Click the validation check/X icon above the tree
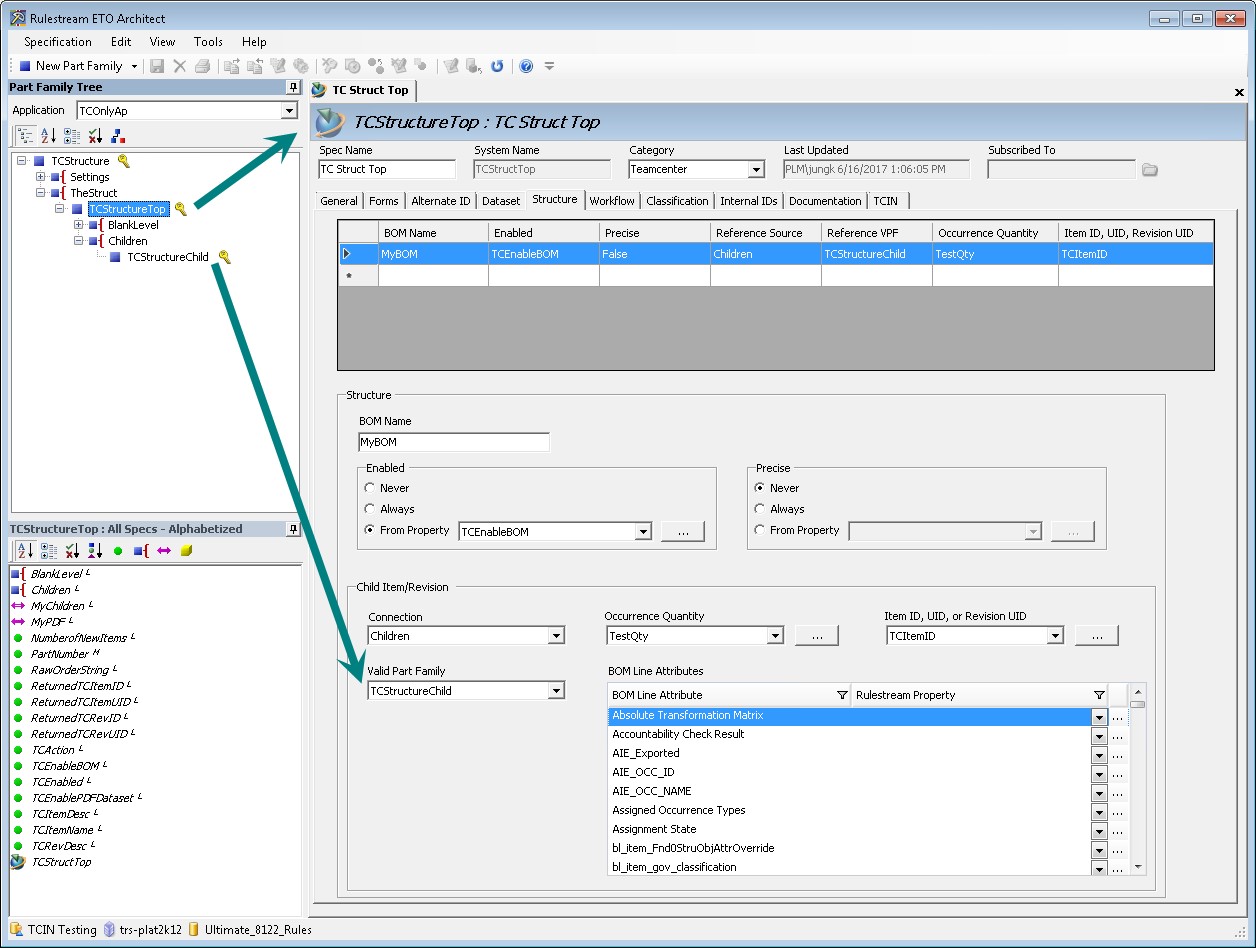 pos(94,135)
